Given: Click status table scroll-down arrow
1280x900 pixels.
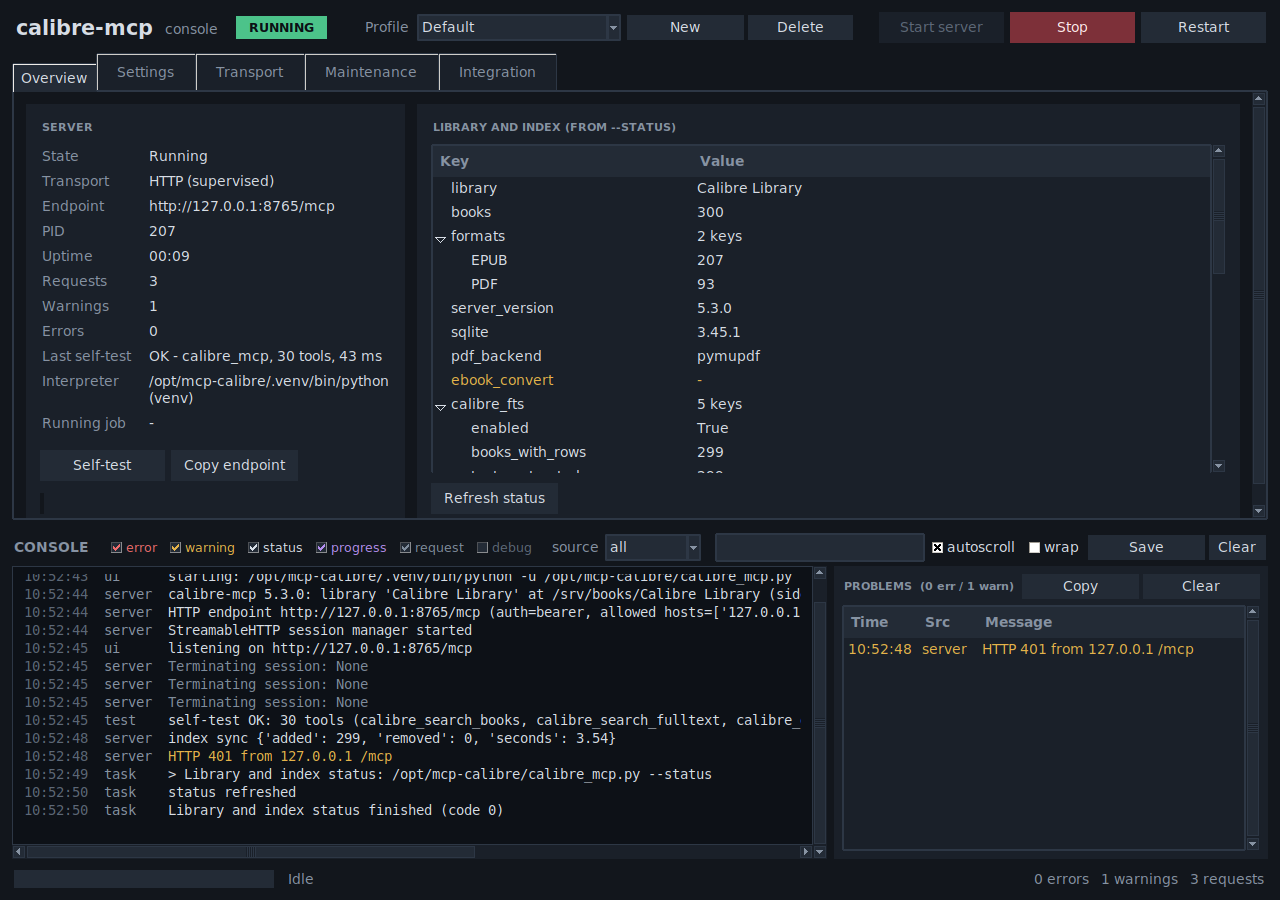Looking at the screenshot, I should [x=1218, y=466].
